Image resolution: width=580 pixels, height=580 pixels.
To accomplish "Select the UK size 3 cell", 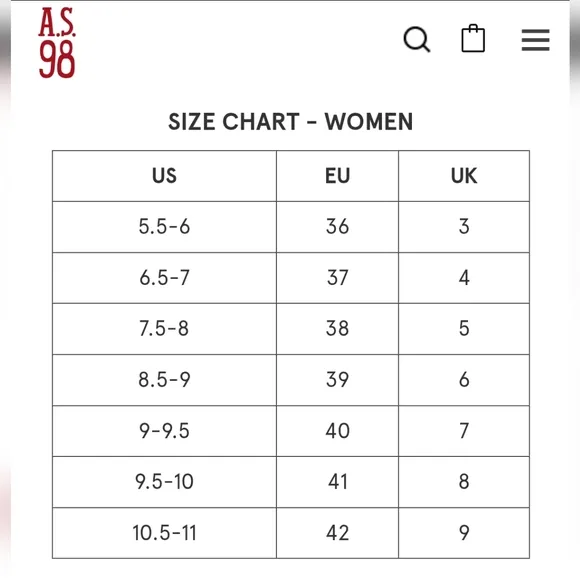I will pyautogui.click(x=464, y=227).
